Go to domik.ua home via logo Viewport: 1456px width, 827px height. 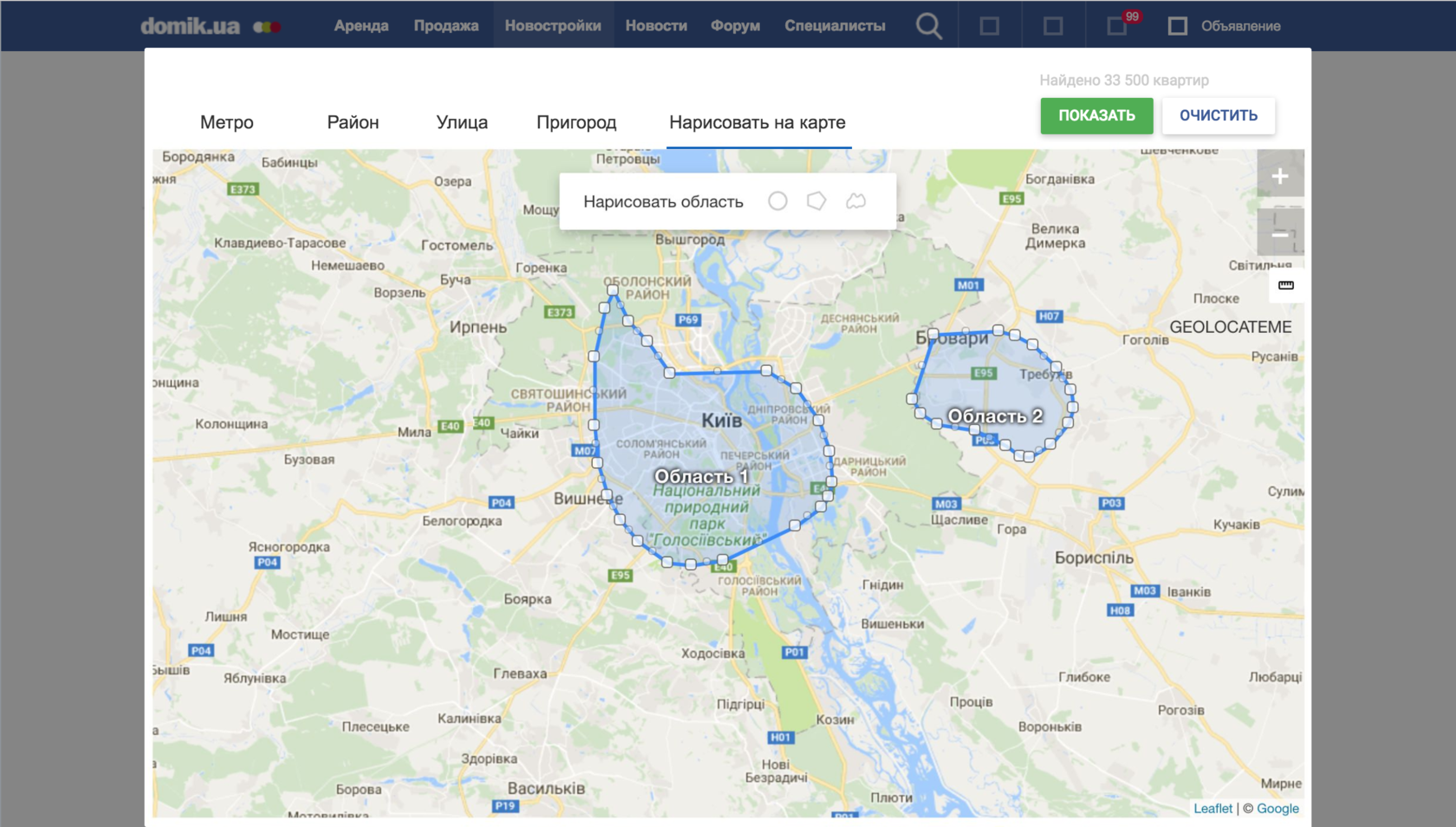pos(211,26)
